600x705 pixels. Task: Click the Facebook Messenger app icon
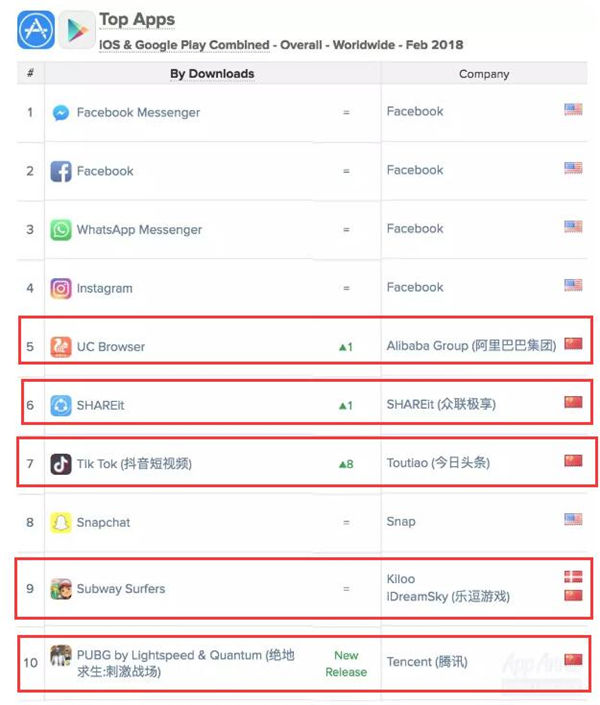[x=61, y=112]
